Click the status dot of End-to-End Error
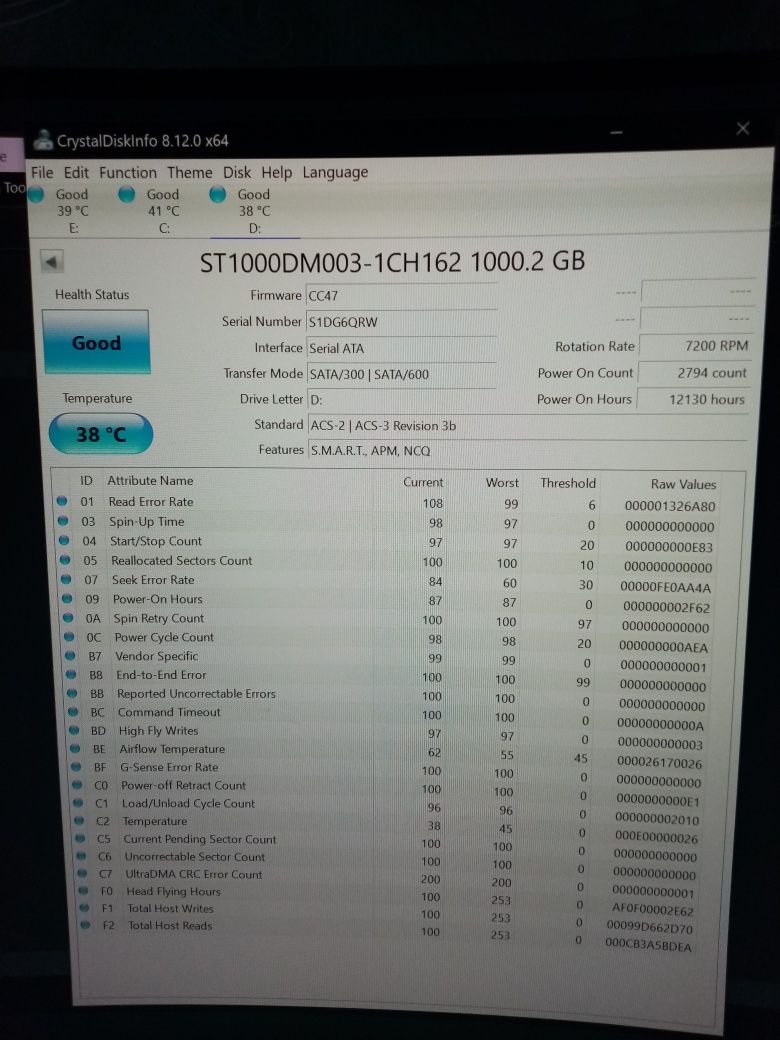Screen dimensions: 780x1040 tap(72, 675)
